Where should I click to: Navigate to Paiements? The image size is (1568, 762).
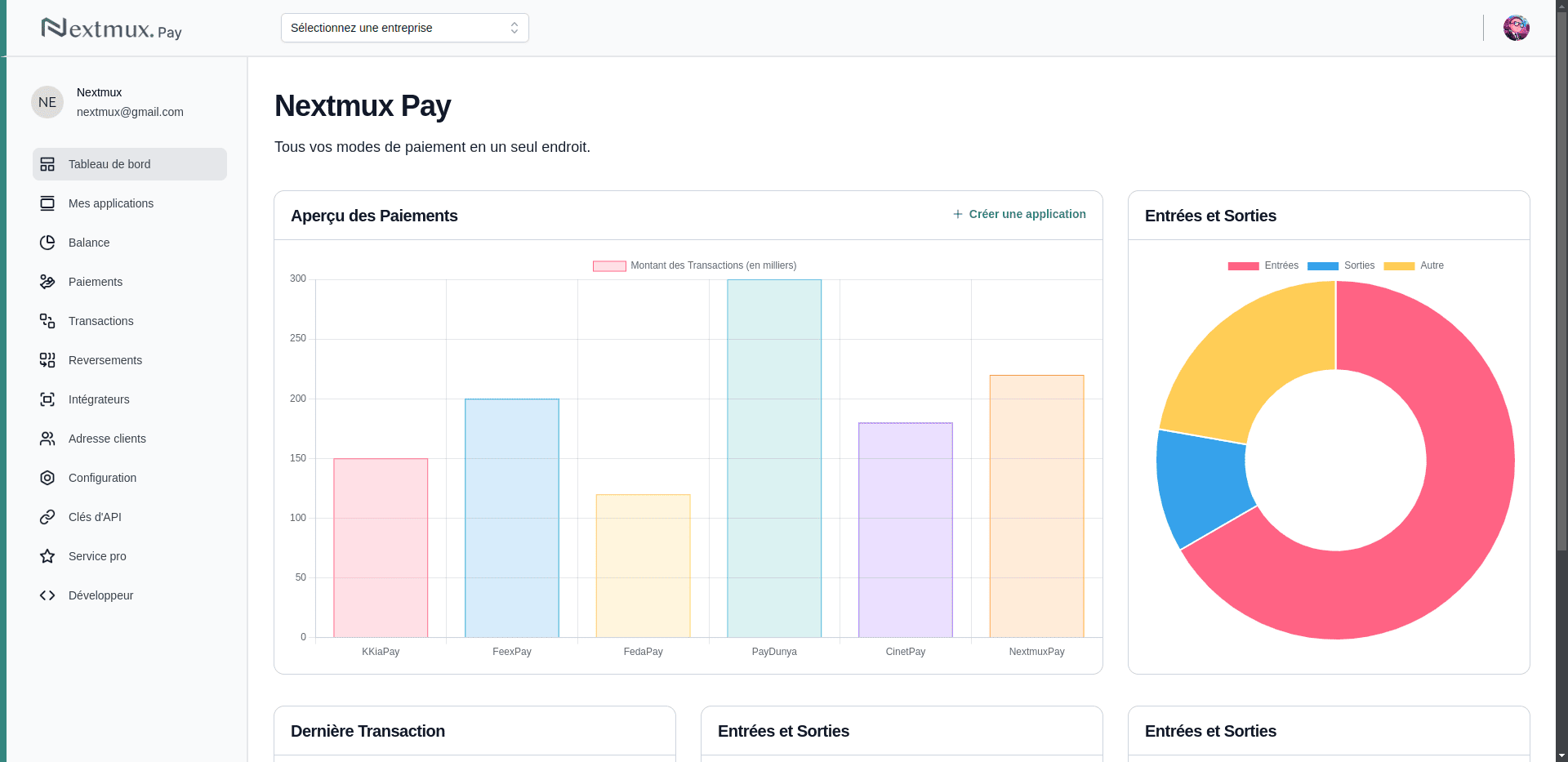coord(130,282)
